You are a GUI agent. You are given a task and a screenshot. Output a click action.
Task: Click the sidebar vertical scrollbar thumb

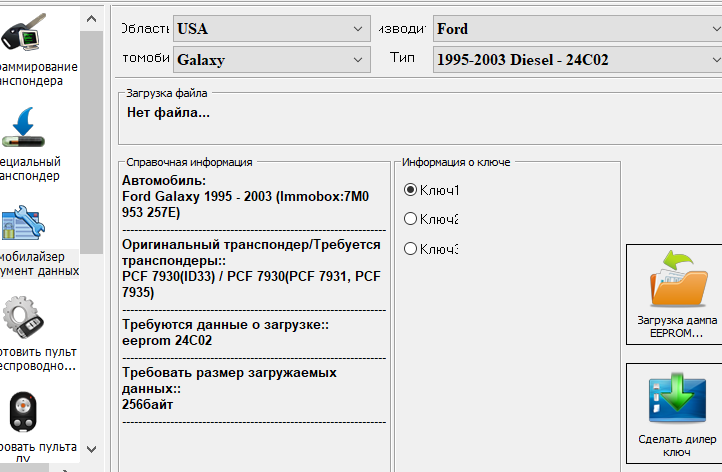(x=92, y=142)
